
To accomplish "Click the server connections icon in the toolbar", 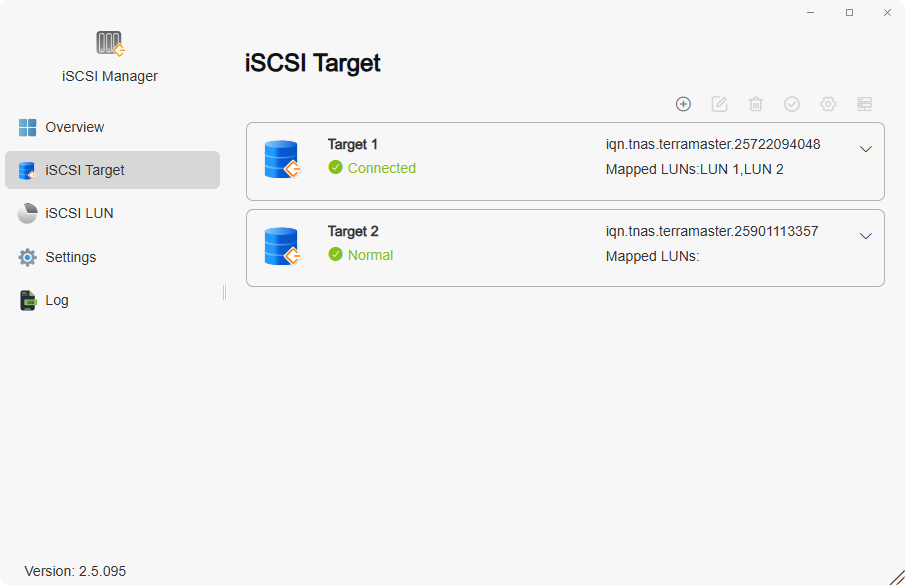I will (x=864, y=103).
